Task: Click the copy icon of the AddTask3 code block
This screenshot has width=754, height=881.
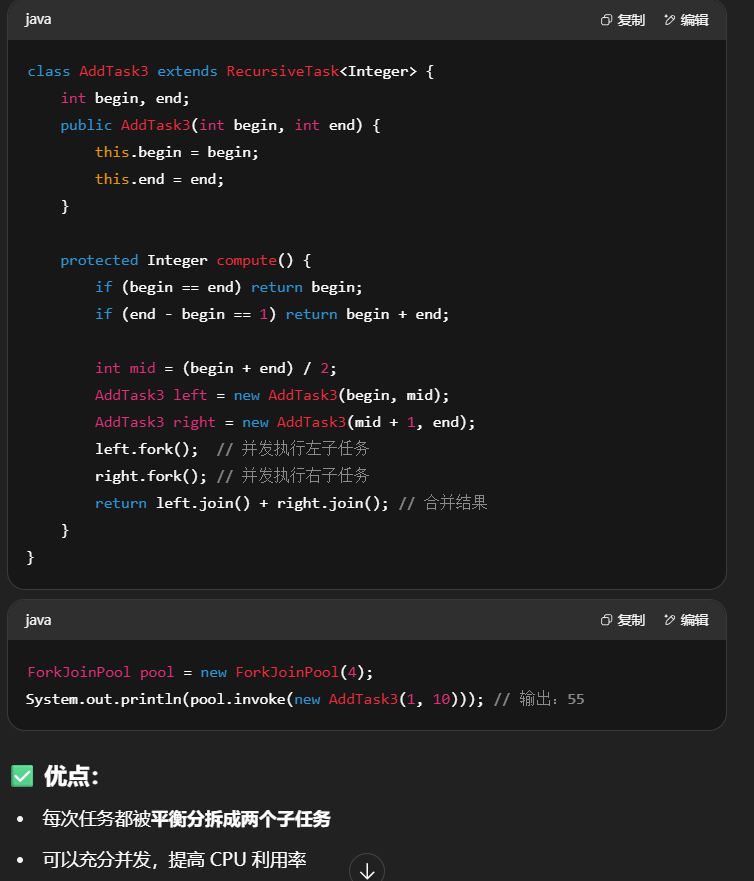Action: point(606,20)
